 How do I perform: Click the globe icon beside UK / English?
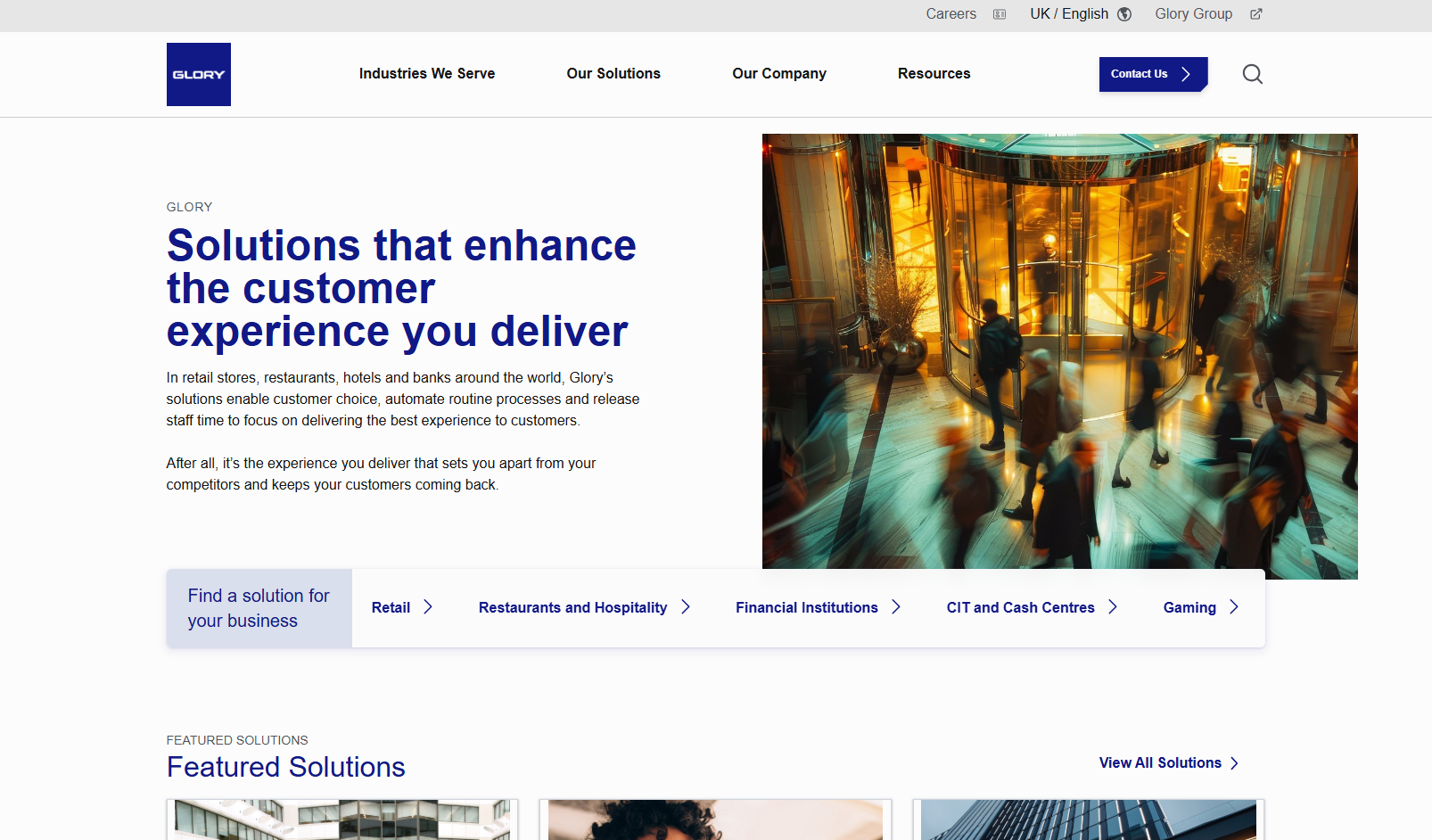[x=1124, y=14]
